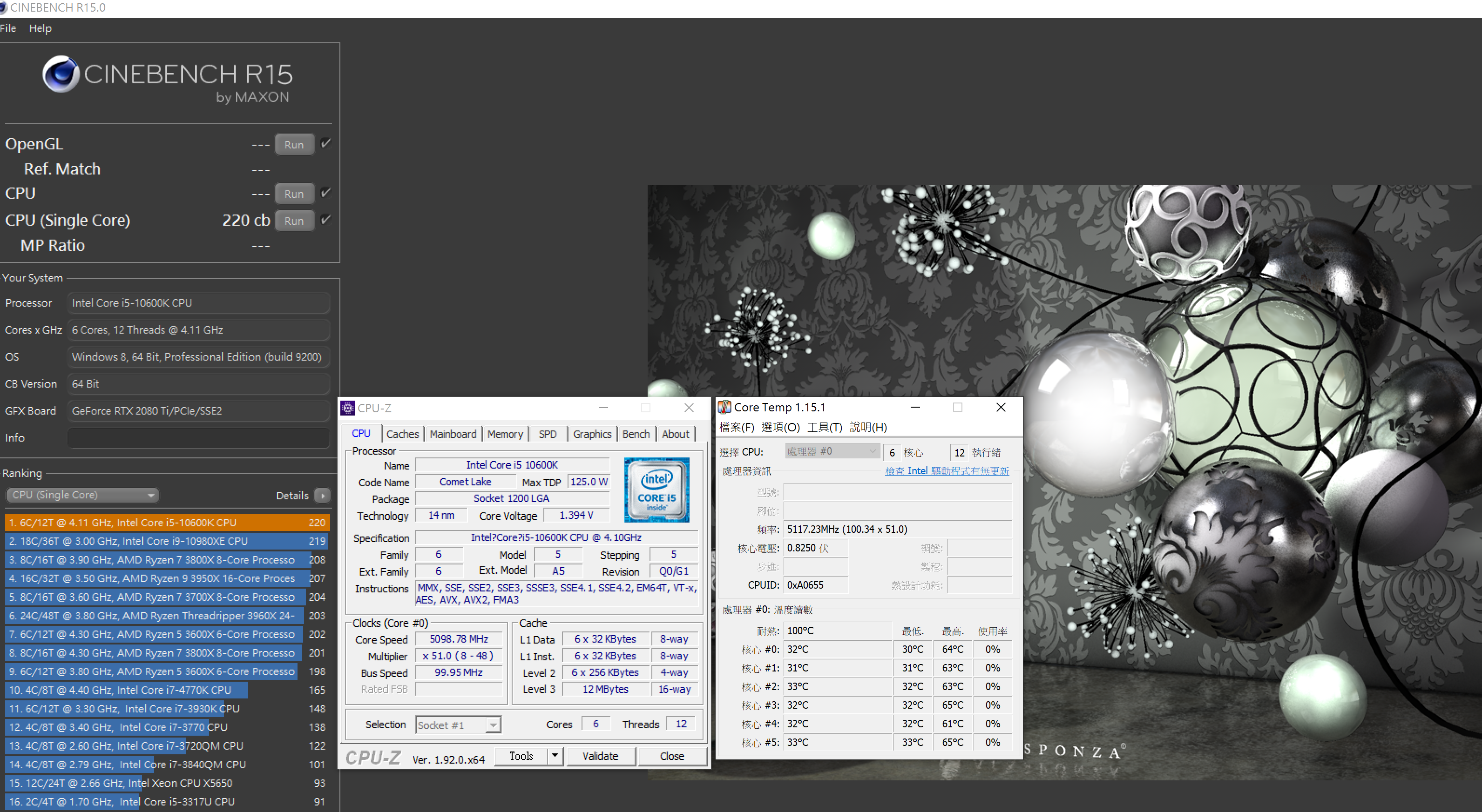Close the Core Temp window
Image resolution: width=1482 pixels, height=812 pixels.
pos(1001,407)
